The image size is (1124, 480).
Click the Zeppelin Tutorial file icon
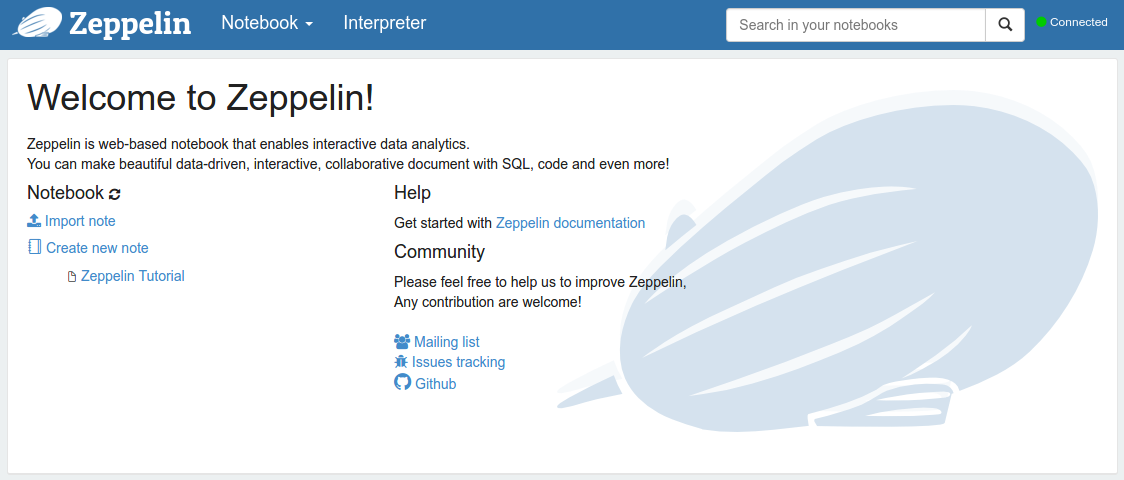[71, 277]
